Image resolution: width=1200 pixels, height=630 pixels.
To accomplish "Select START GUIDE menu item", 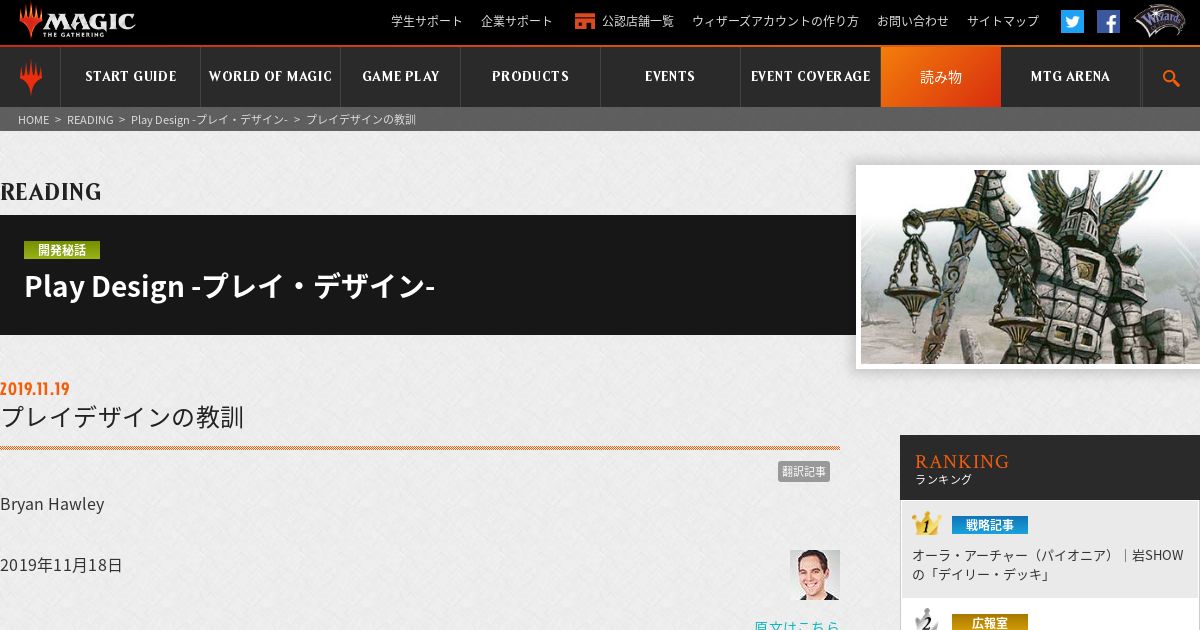I will [131, 77].
